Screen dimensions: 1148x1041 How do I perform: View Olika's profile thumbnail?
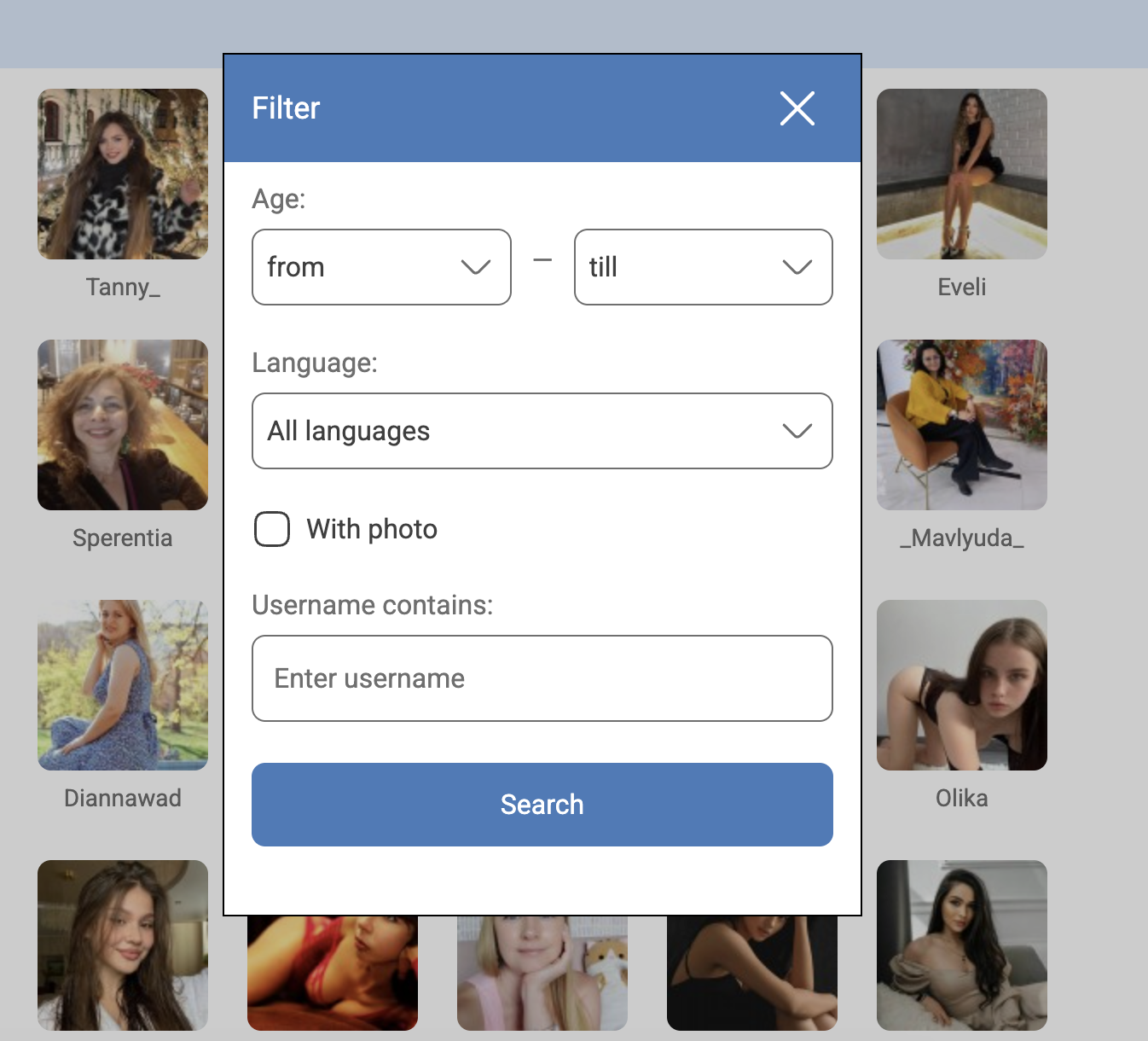tap(961, 684)
